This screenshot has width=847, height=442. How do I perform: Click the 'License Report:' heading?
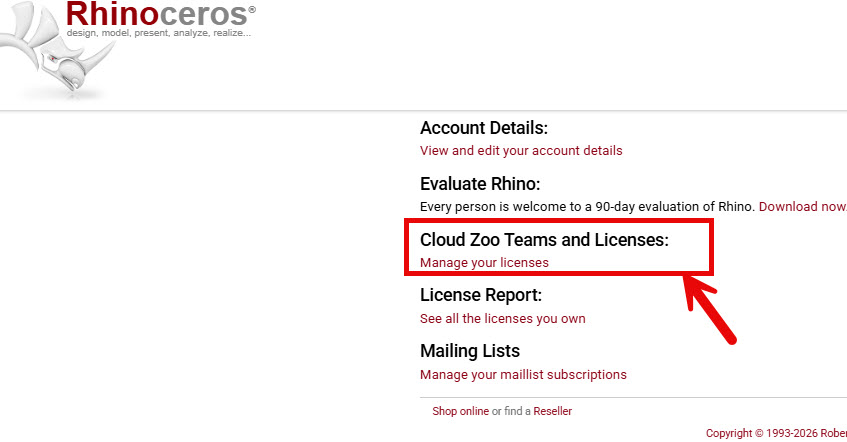tap(480, 295)
